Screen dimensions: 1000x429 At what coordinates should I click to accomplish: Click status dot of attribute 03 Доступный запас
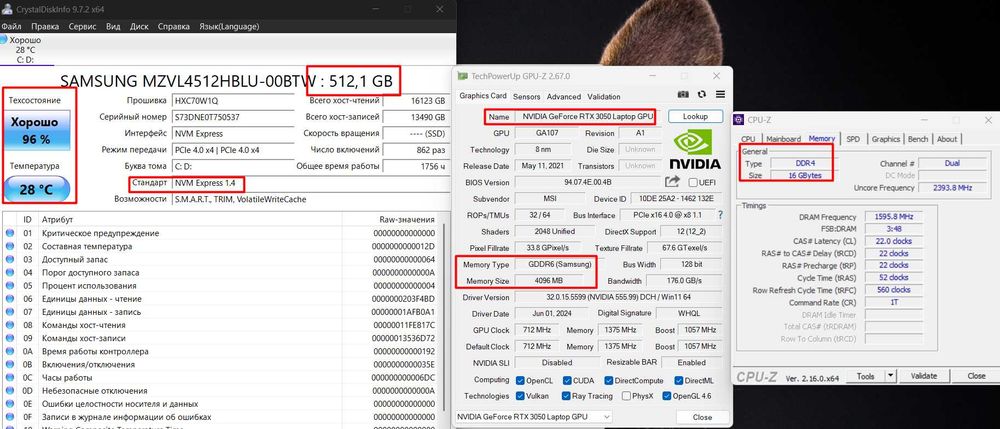point(10,259)
